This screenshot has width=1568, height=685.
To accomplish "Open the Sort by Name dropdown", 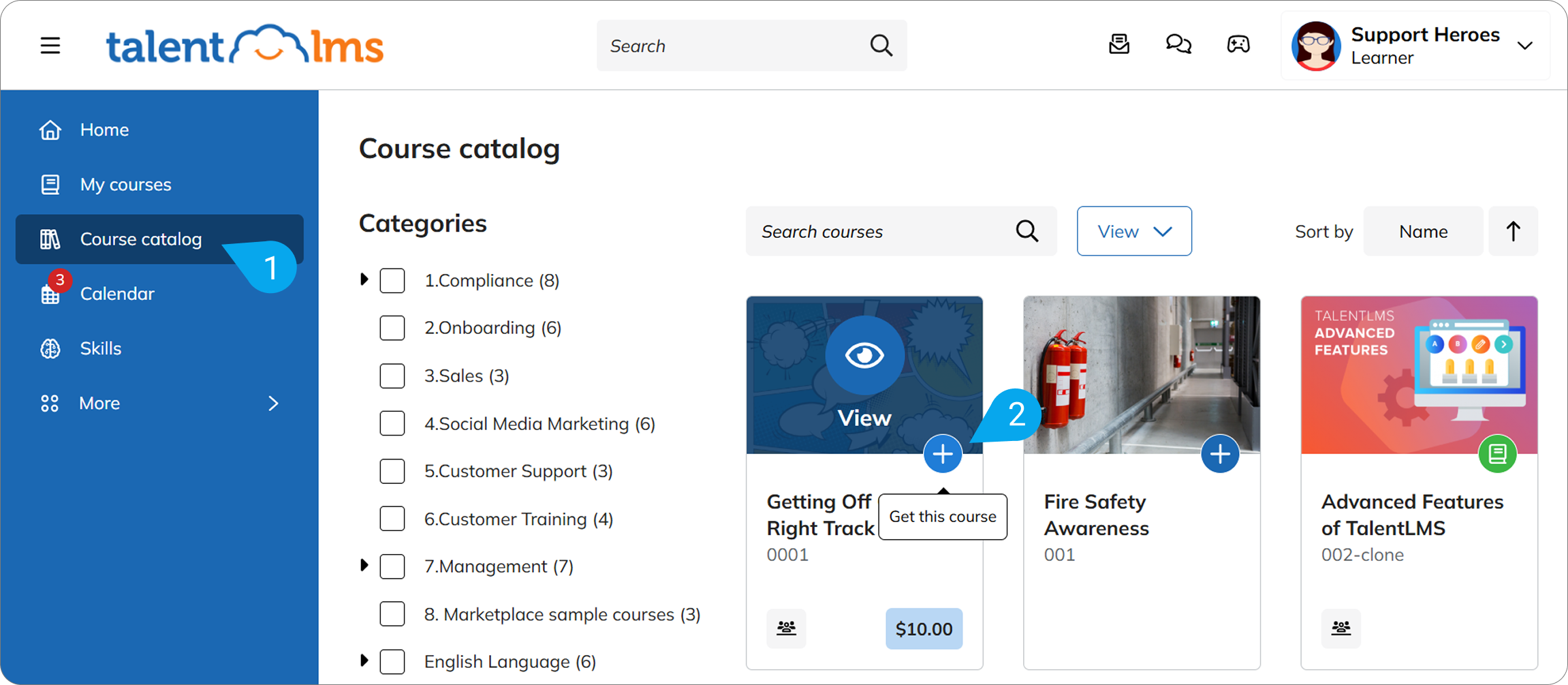I will 1423,231.
